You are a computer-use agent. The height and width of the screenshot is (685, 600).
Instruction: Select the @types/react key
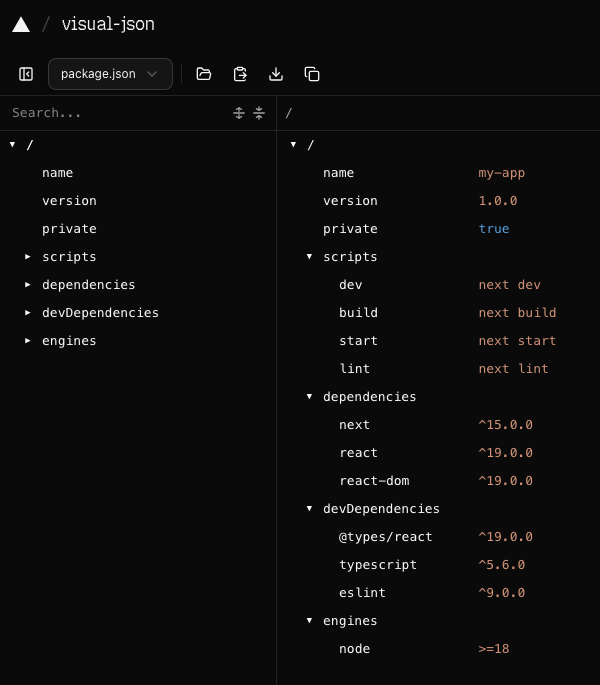pos(386,536)
